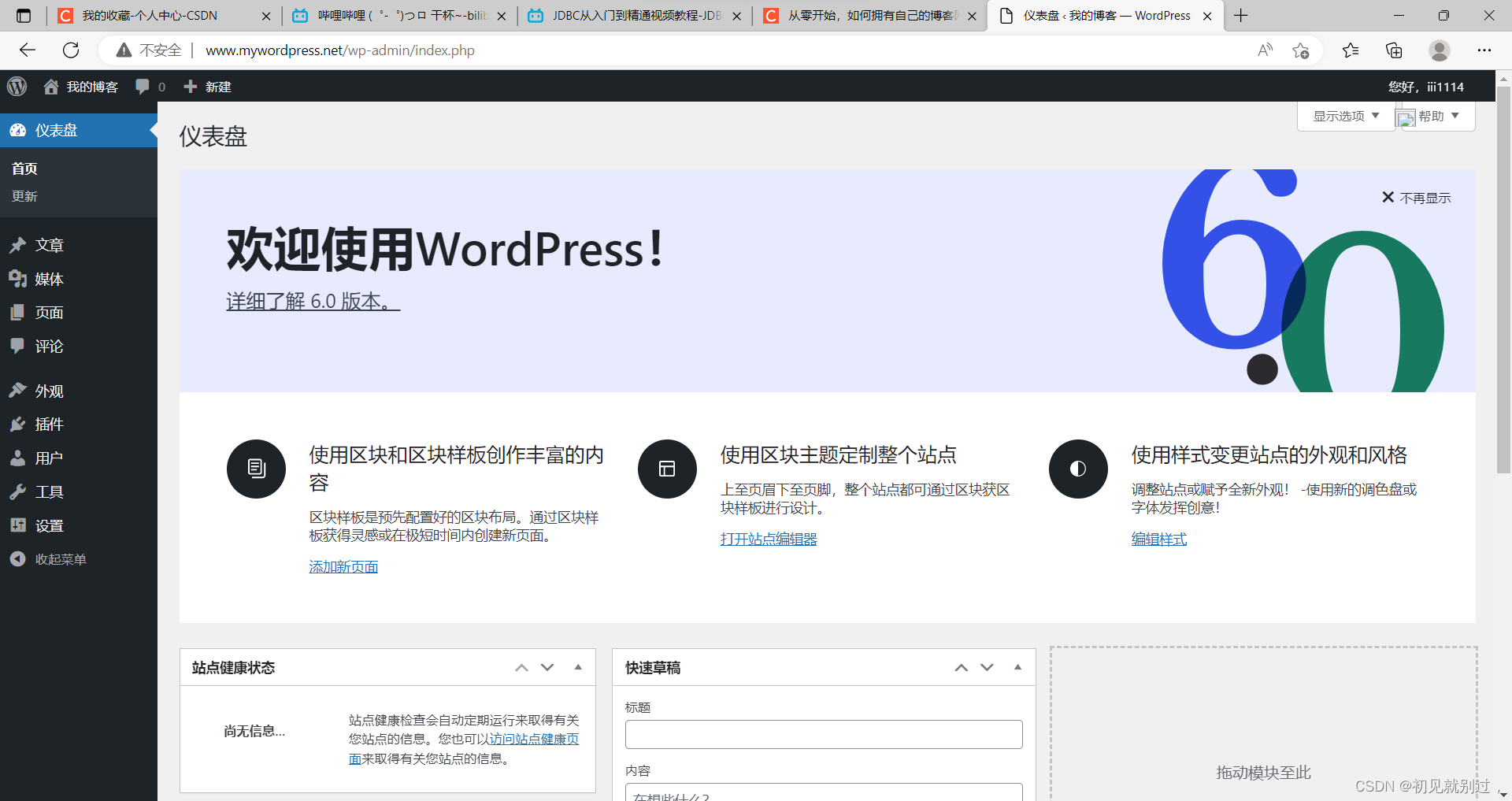
Task: Reload the current page
Action: 71,50
